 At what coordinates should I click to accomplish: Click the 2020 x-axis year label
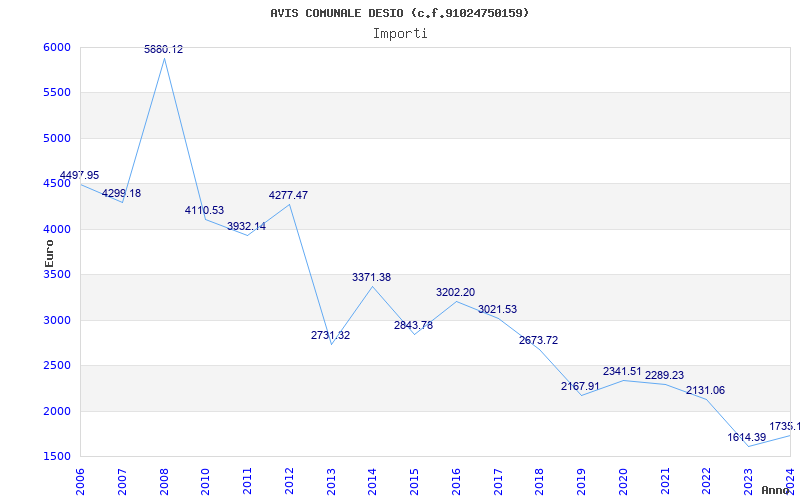pos(623,481)
